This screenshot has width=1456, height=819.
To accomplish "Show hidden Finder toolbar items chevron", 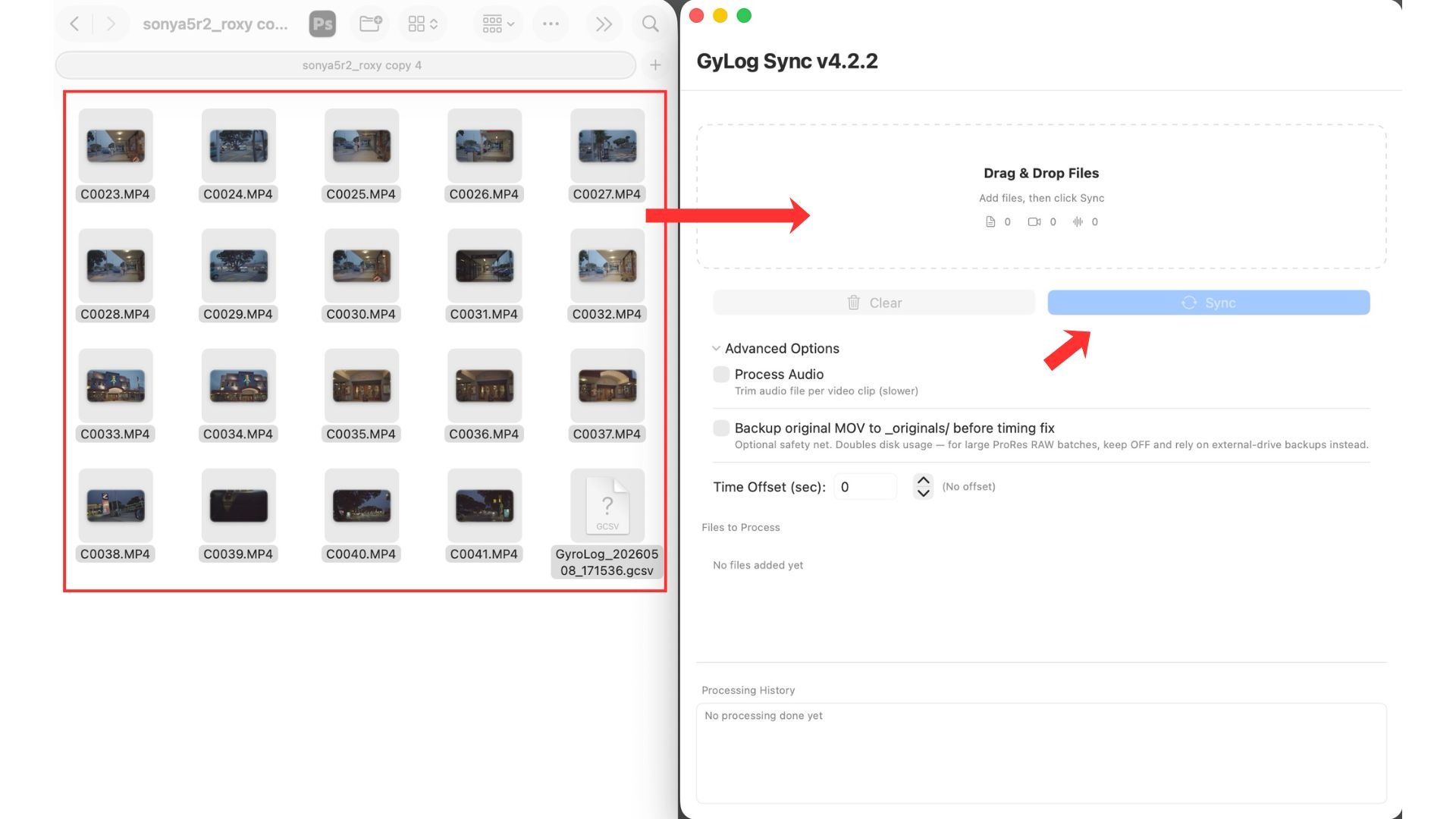I will (x=604, y=24).
